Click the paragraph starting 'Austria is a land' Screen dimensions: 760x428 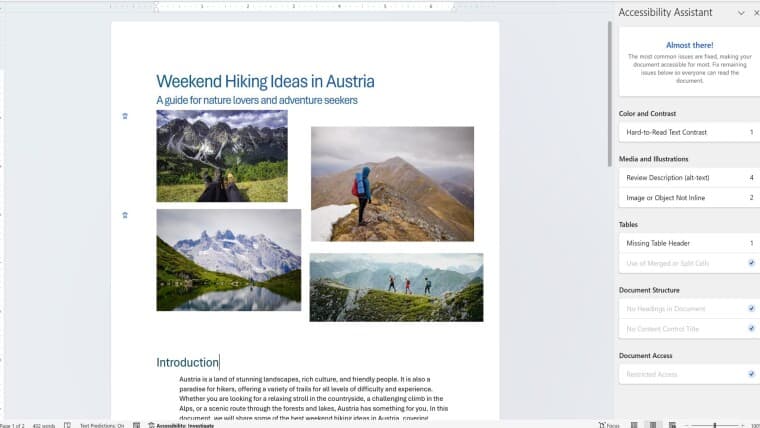pyautogui.click(x=313, y=398)
